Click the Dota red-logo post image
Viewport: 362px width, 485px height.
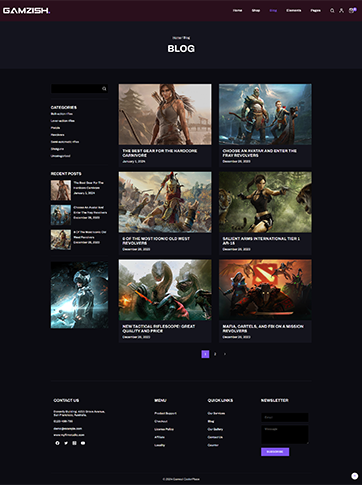coord(265,290)
